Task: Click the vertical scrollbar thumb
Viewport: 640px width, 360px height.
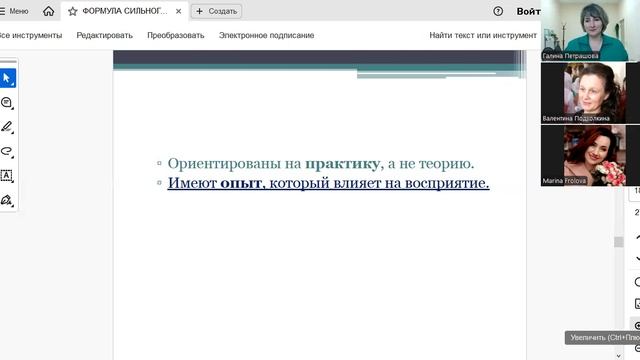Action: pos(619,242)
